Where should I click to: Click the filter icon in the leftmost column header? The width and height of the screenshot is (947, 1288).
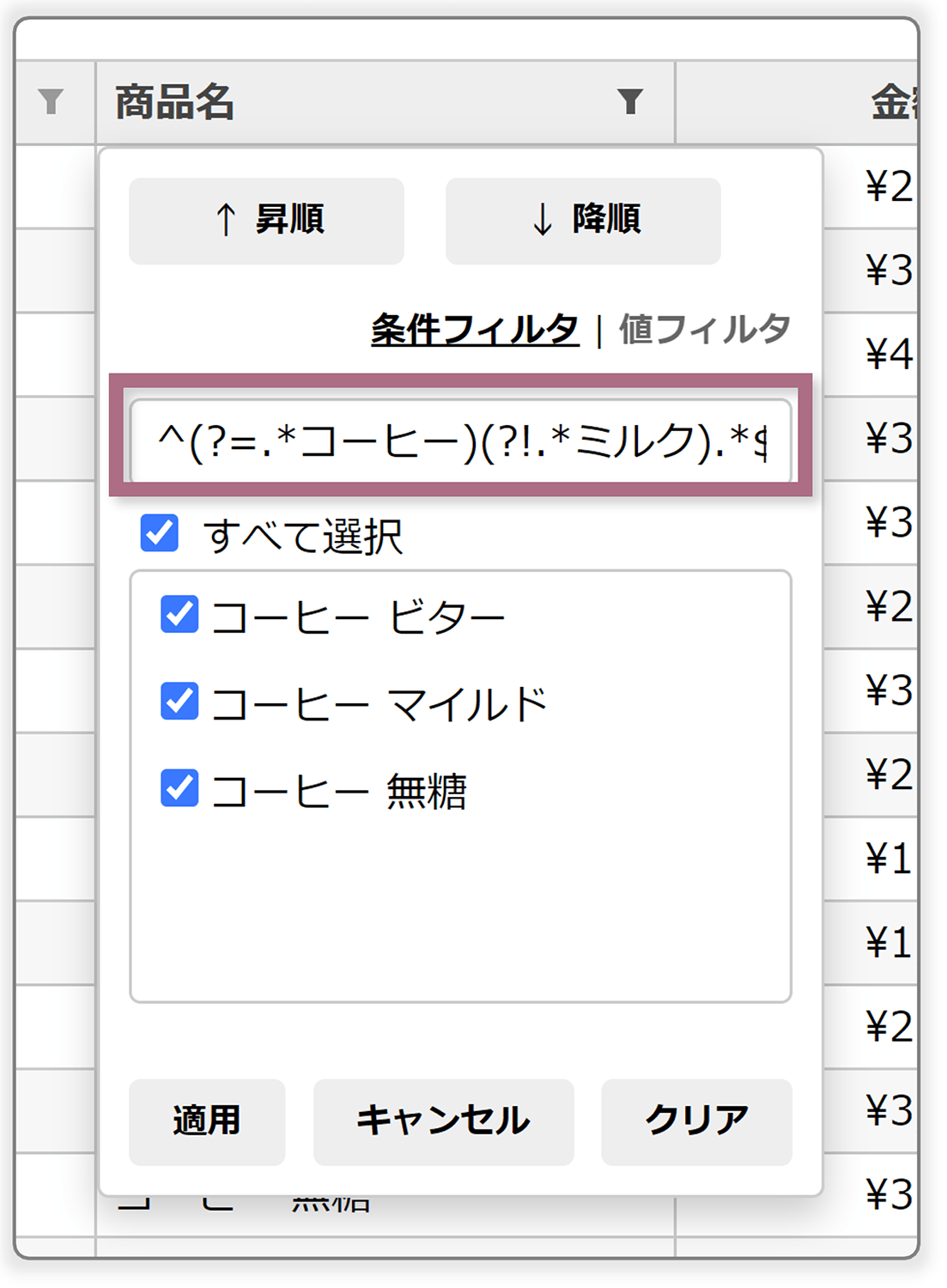pos(49,103)
